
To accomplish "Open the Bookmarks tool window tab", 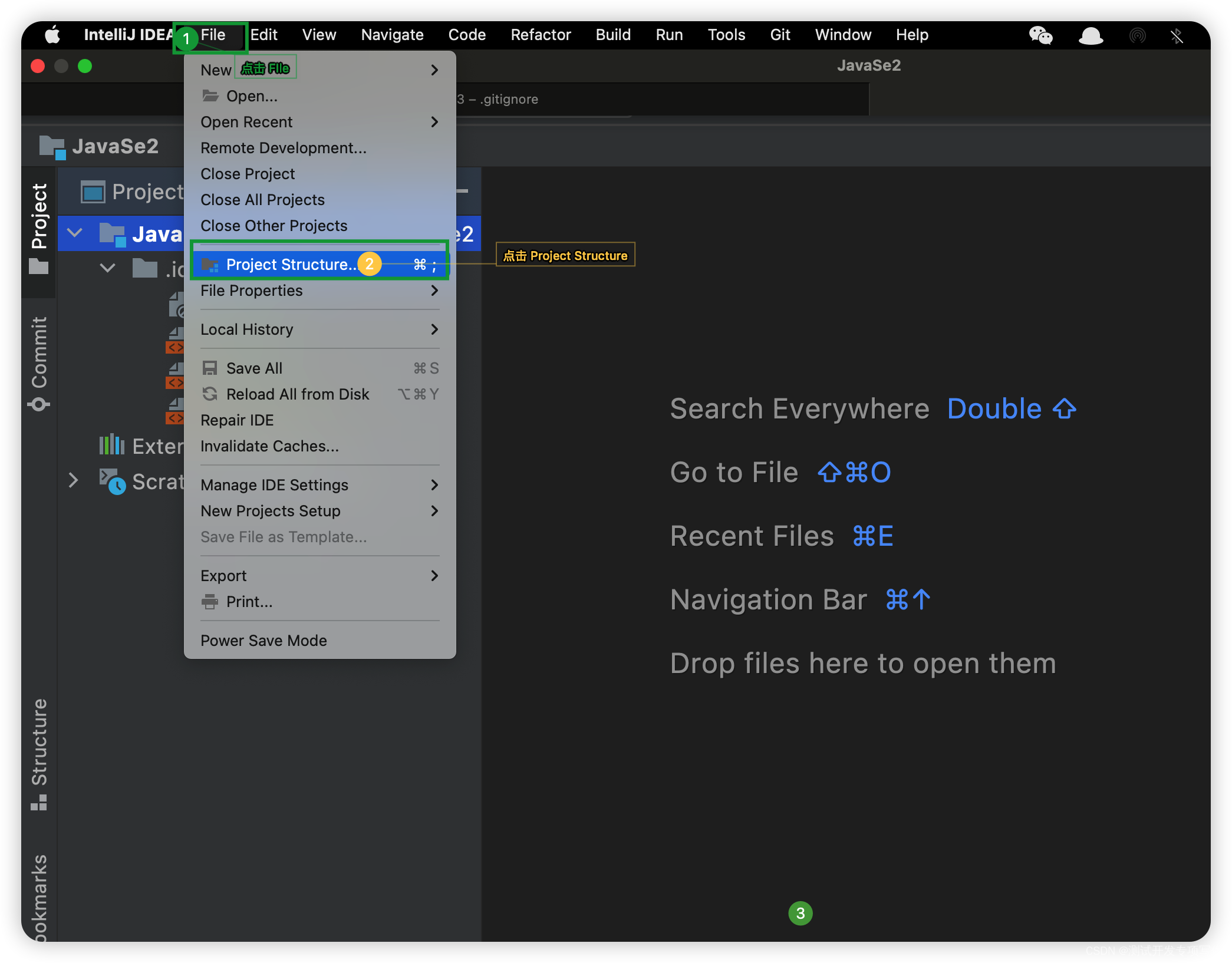I will [x=39, y=897].
